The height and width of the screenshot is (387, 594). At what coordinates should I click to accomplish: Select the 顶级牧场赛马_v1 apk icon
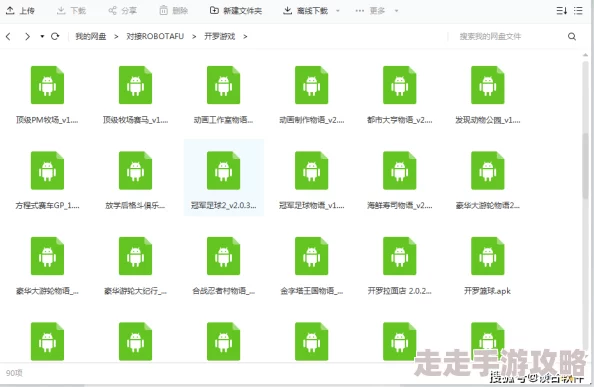[x=135, y=85]
